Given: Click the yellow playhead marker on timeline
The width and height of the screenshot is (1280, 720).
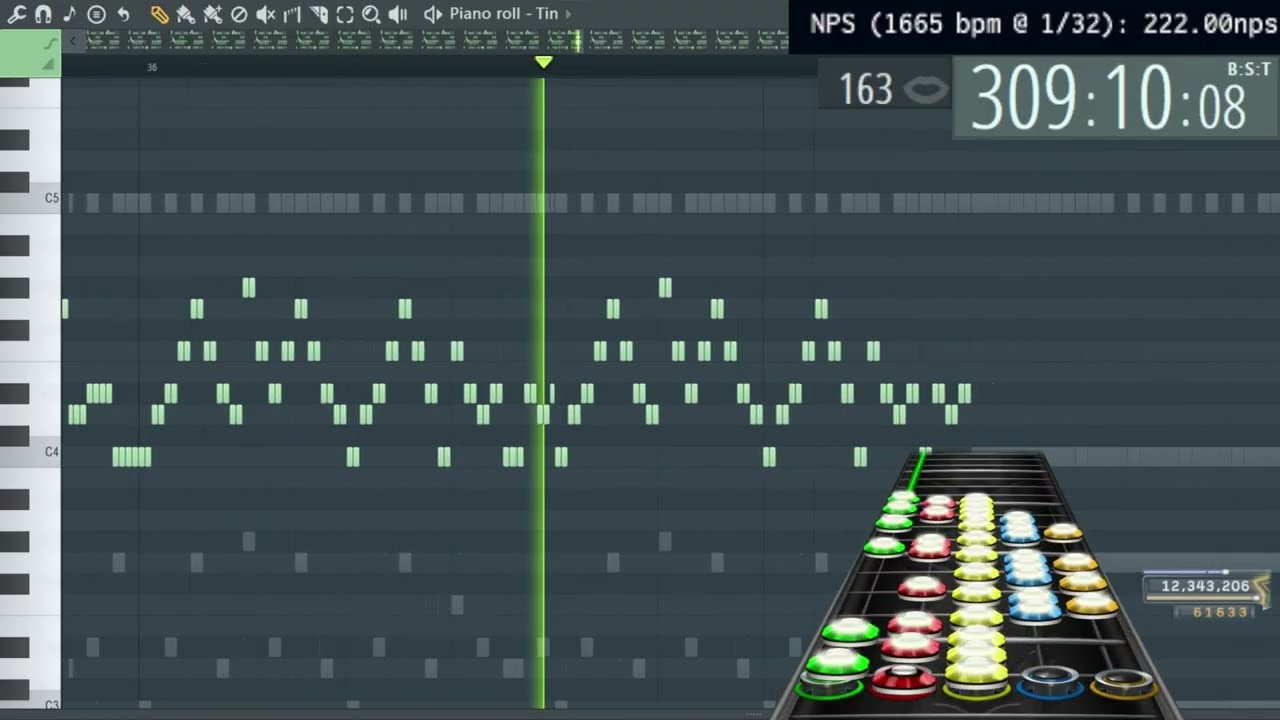Looking at the screenshot, I should [543, 62].
